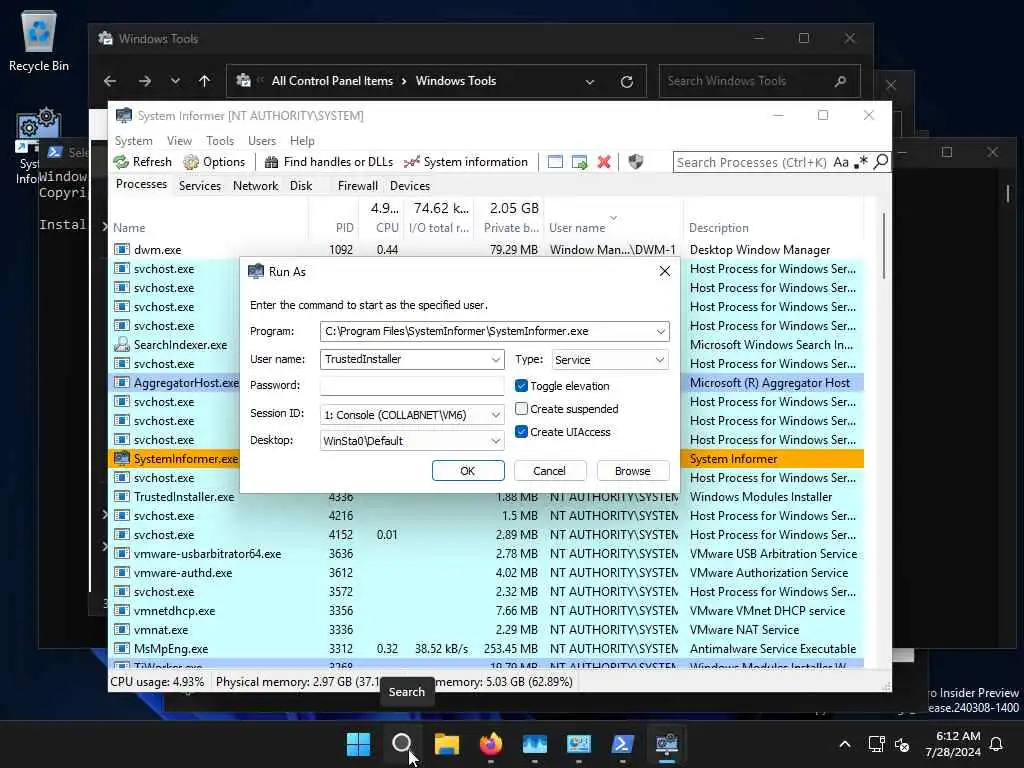Open the View menu
The width and height of the screenshot is (1024, 768).
[179, 141]
